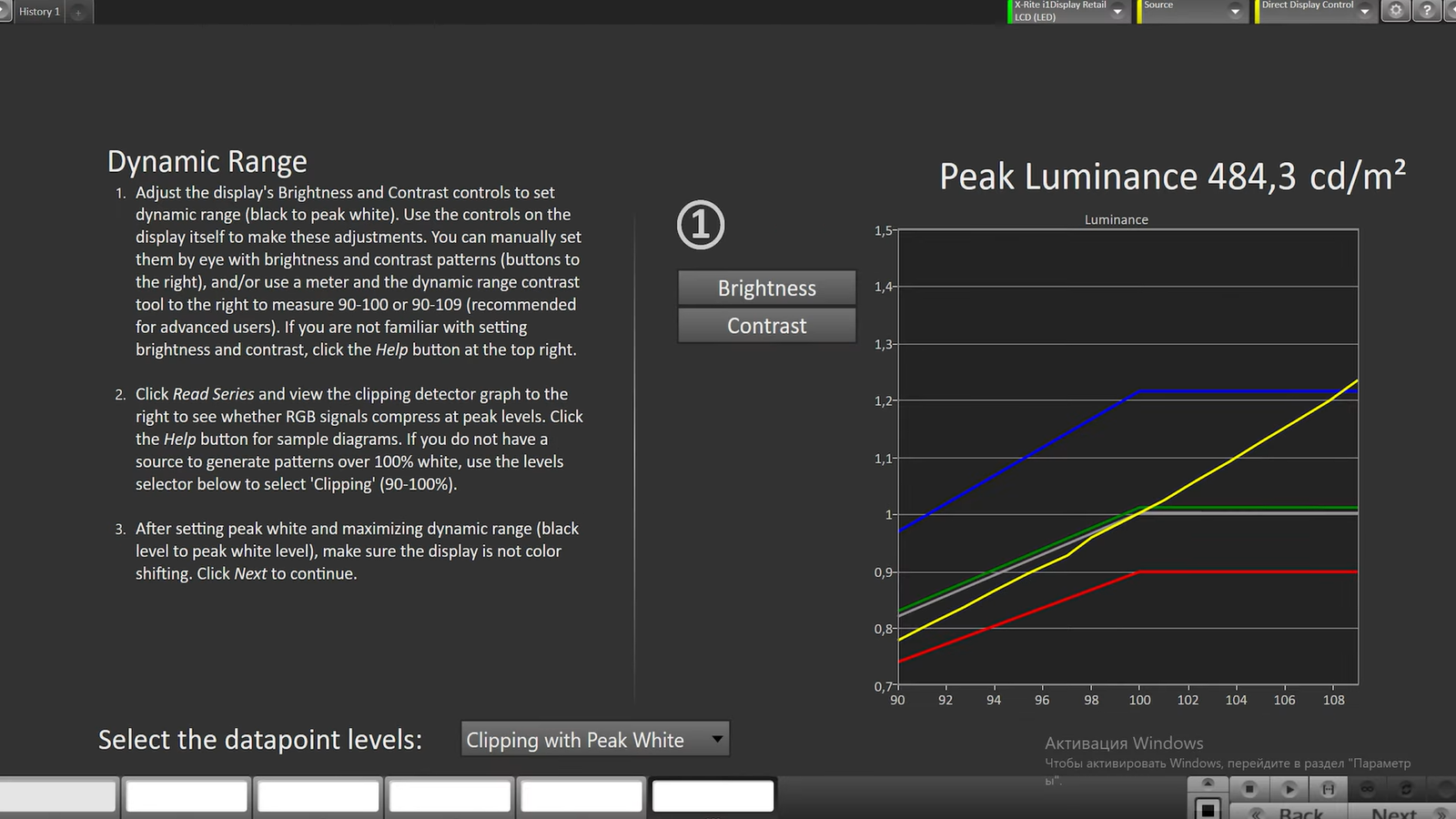Open the Clipping with Peak White dropdown

[595, 739]
